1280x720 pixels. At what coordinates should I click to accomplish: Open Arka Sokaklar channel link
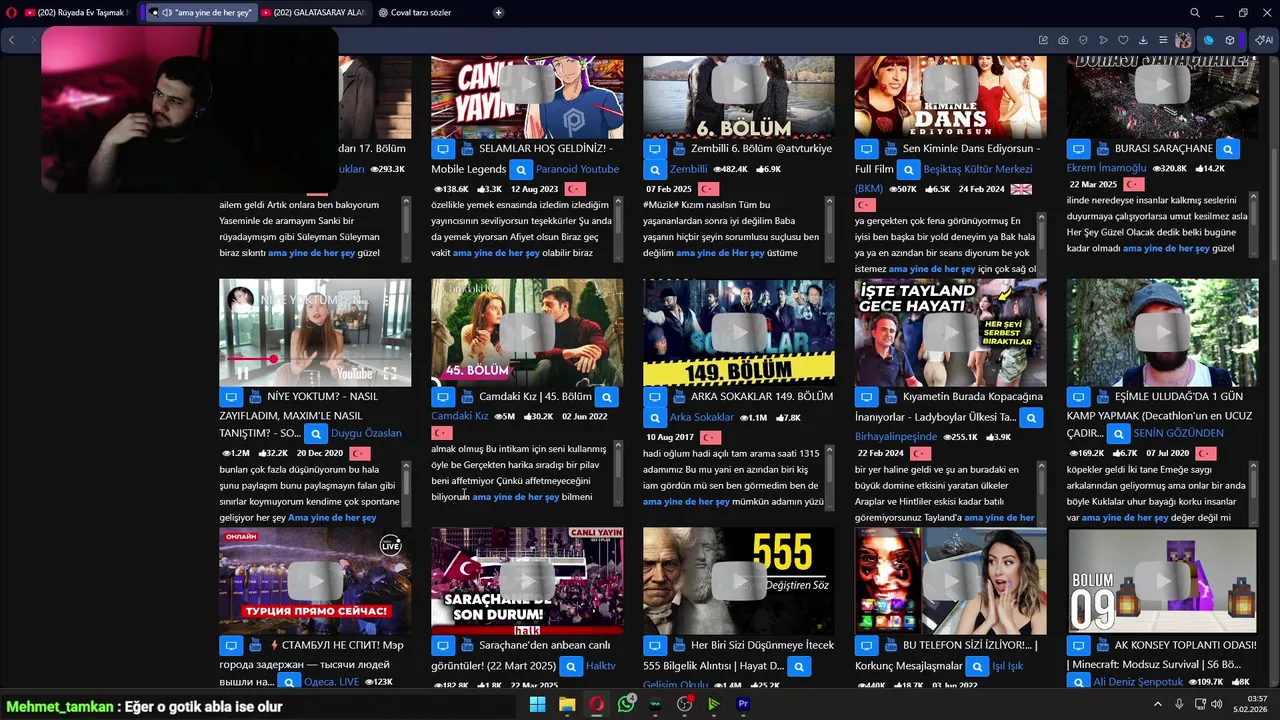tap(701, 417)
